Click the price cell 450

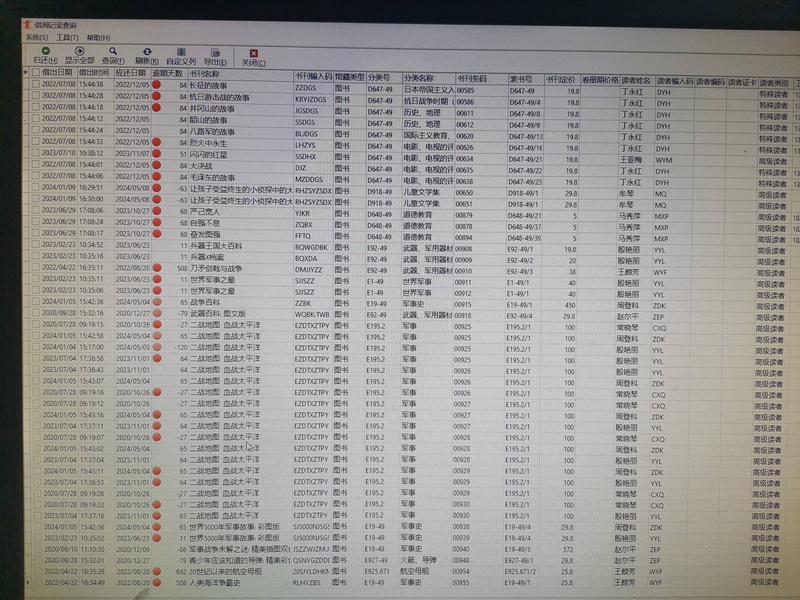click(569, 305)
